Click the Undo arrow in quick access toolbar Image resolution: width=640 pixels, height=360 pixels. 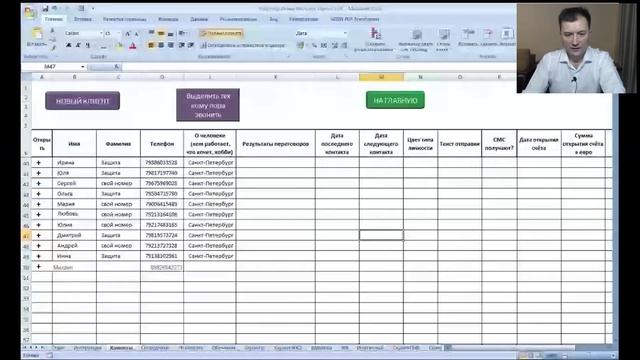[x=55, y=9]
